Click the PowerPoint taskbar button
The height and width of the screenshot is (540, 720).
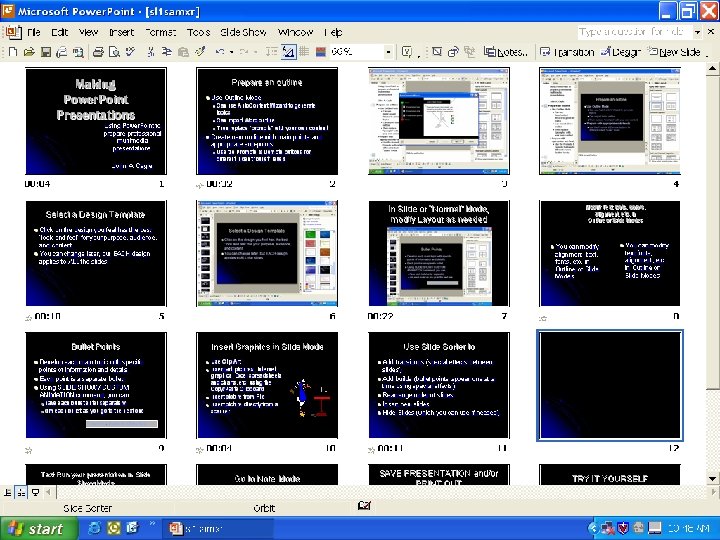click(x=218, y=529)
